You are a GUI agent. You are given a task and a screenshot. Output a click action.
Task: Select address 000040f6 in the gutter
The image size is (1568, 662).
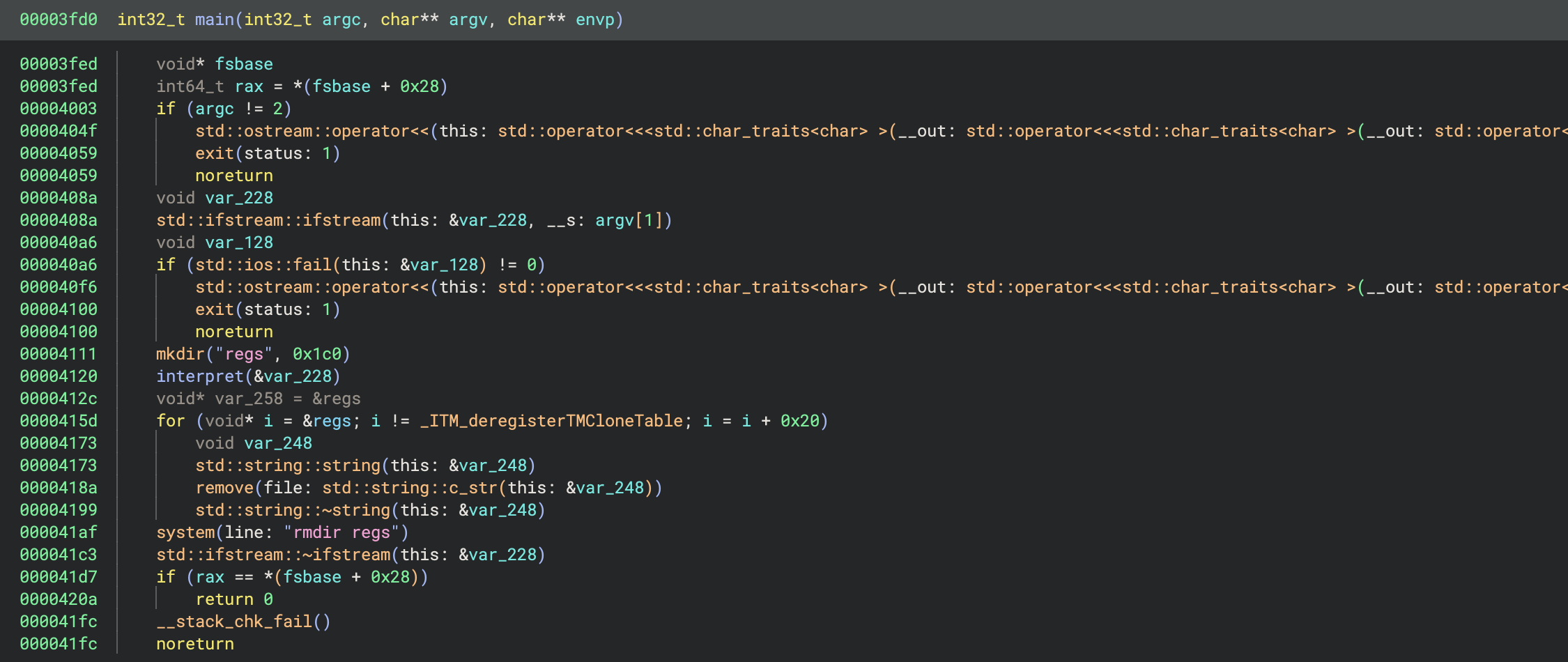coord(59,287)
